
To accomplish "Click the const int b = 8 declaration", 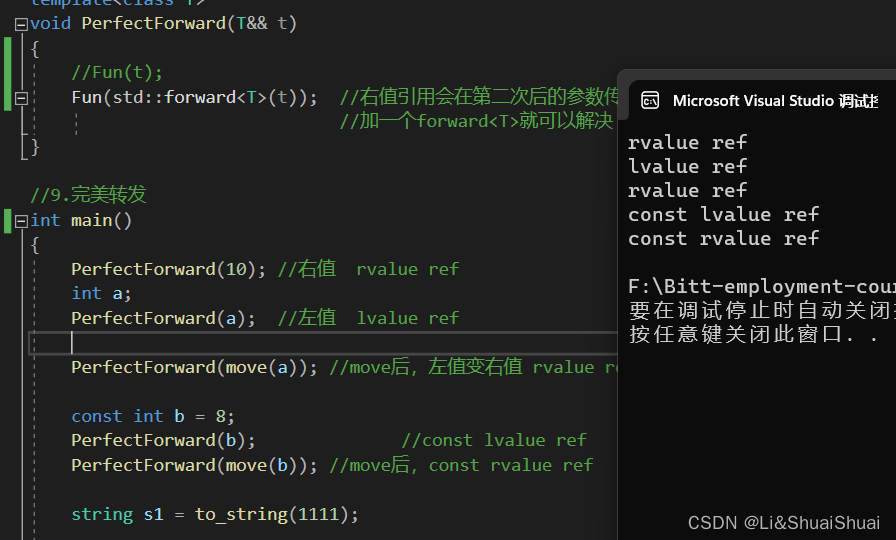I will click(153, 416).
